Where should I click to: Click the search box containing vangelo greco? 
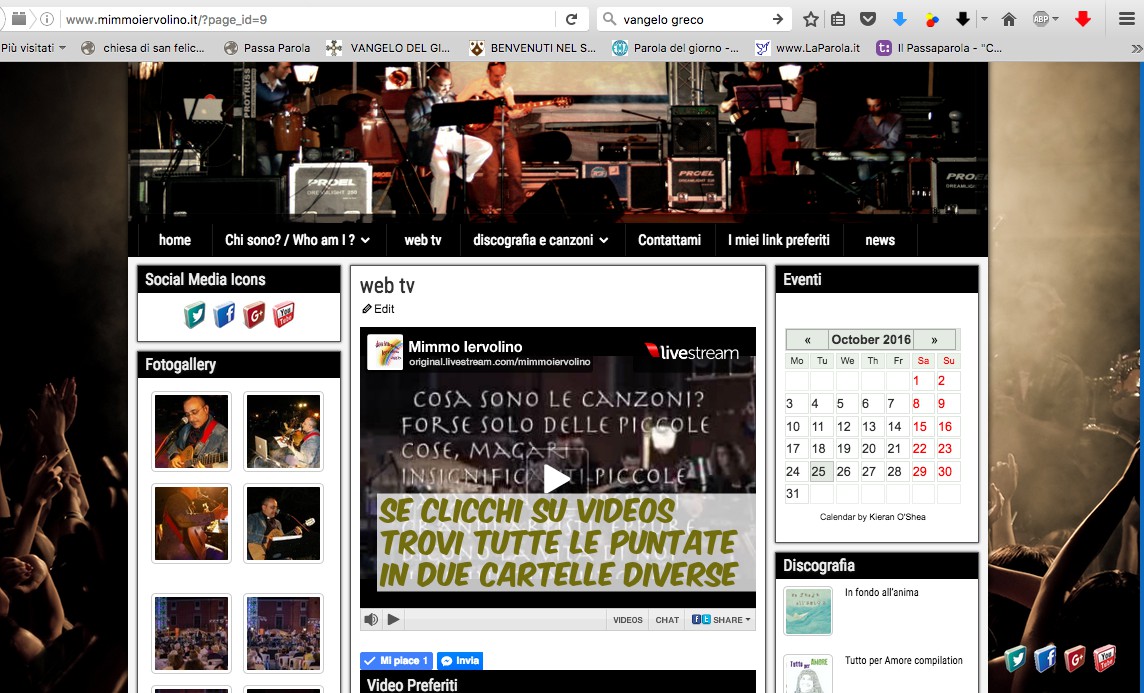pyautogui.click(x=693, y=20)
